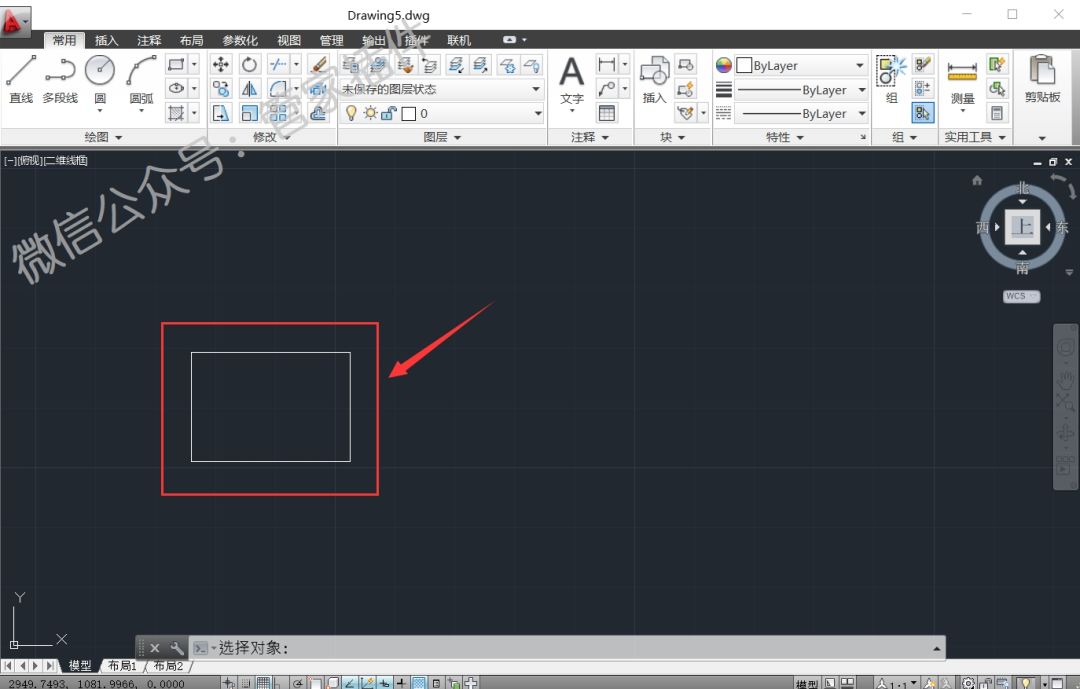This screenshot has width=1080, height=689.
Task: Click the command line wrench customize icon
Action: (x=176, y=648)
